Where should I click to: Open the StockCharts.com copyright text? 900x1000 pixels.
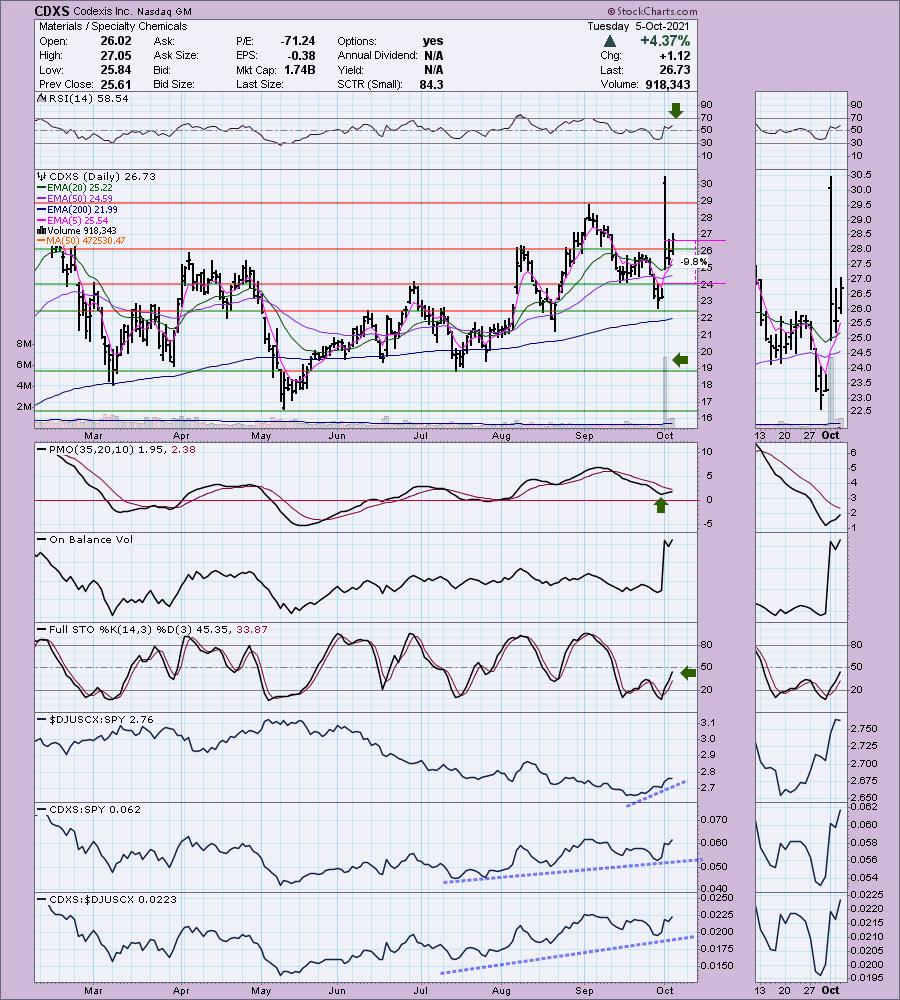[652, 11]
